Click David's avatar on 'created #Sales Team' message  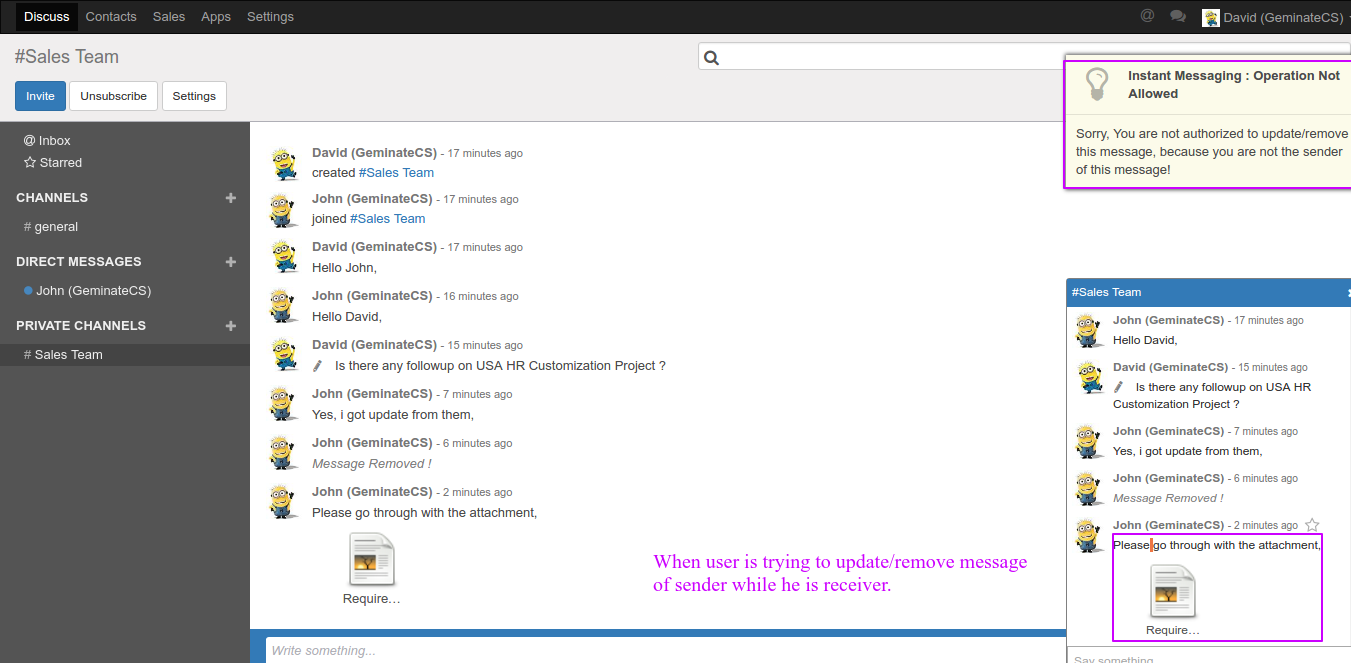[285, 163]
